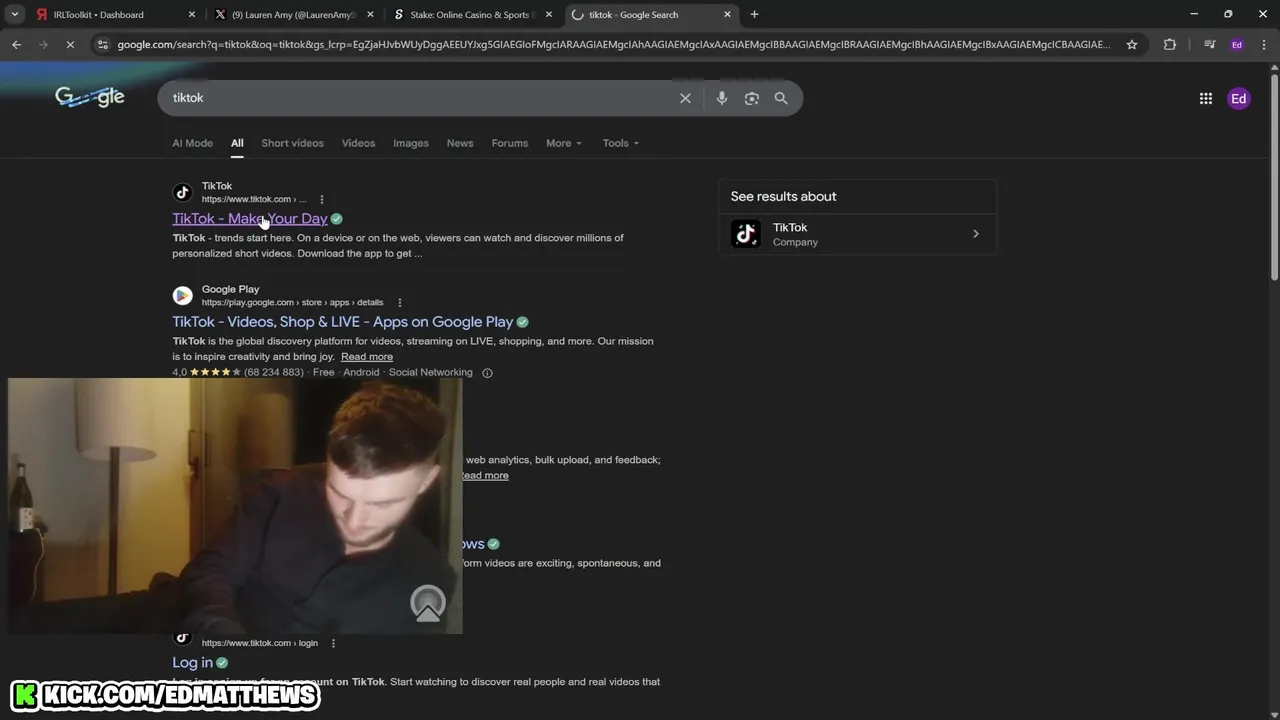The image size is (1280, 720).
Task: Close the Lauren Amy X tab
Action: coord(370,15)
